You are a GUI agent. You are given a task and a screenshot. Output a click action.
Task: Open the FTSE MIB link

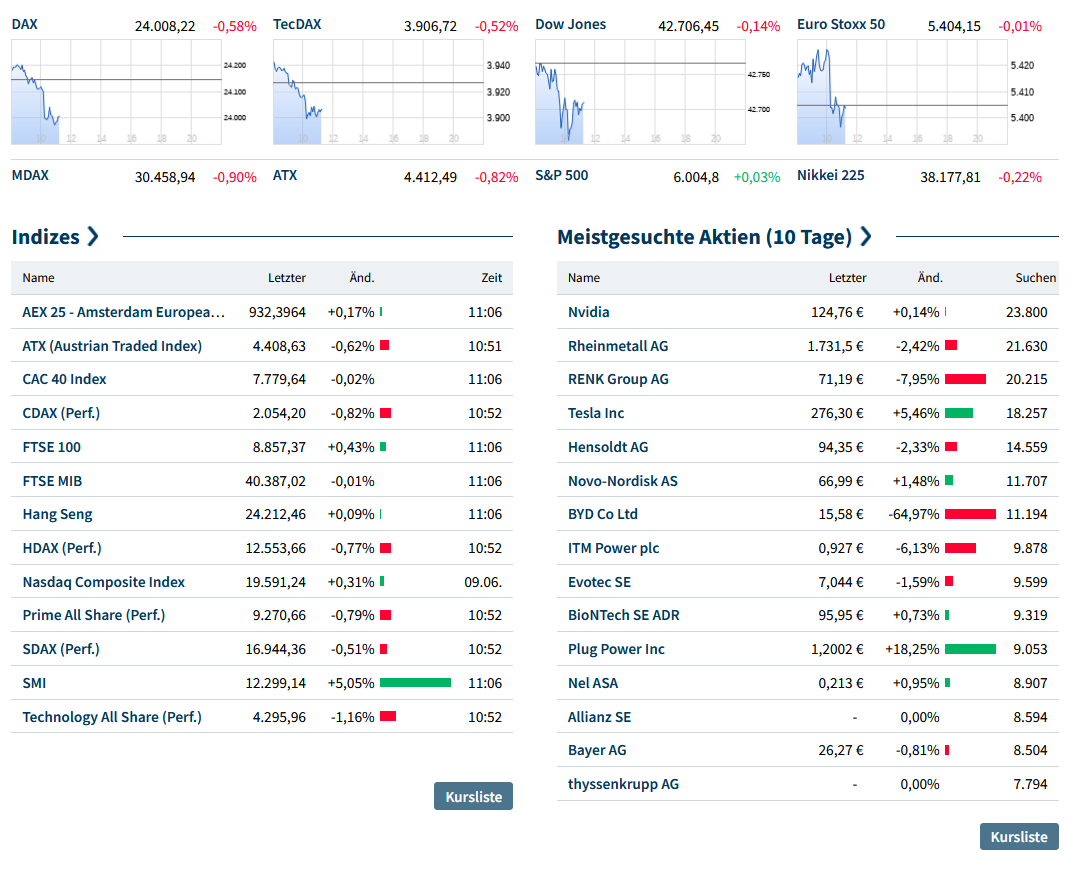point(52,481)
